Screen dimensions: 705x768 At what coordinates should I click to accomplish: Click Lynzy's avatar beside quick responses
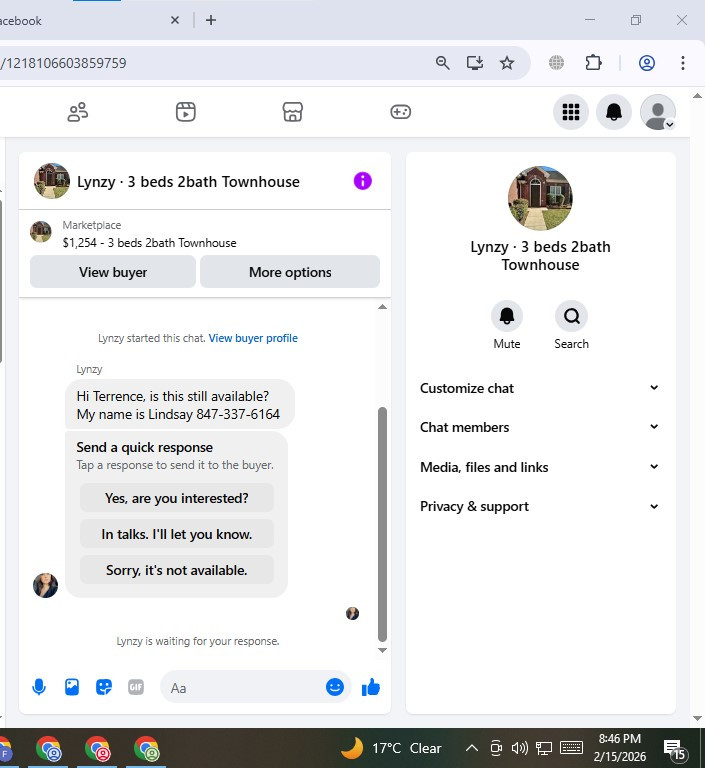(46, 585)
